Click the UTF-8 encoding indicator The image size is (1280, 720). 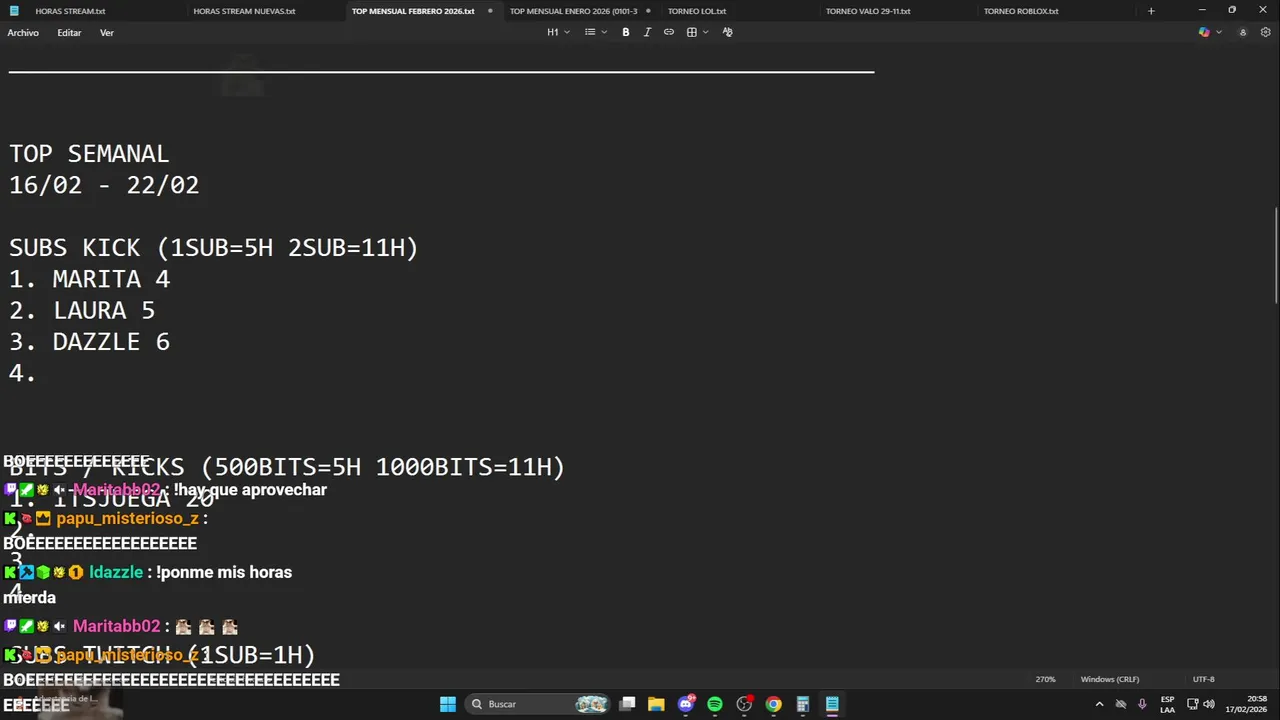[1204, 679]
